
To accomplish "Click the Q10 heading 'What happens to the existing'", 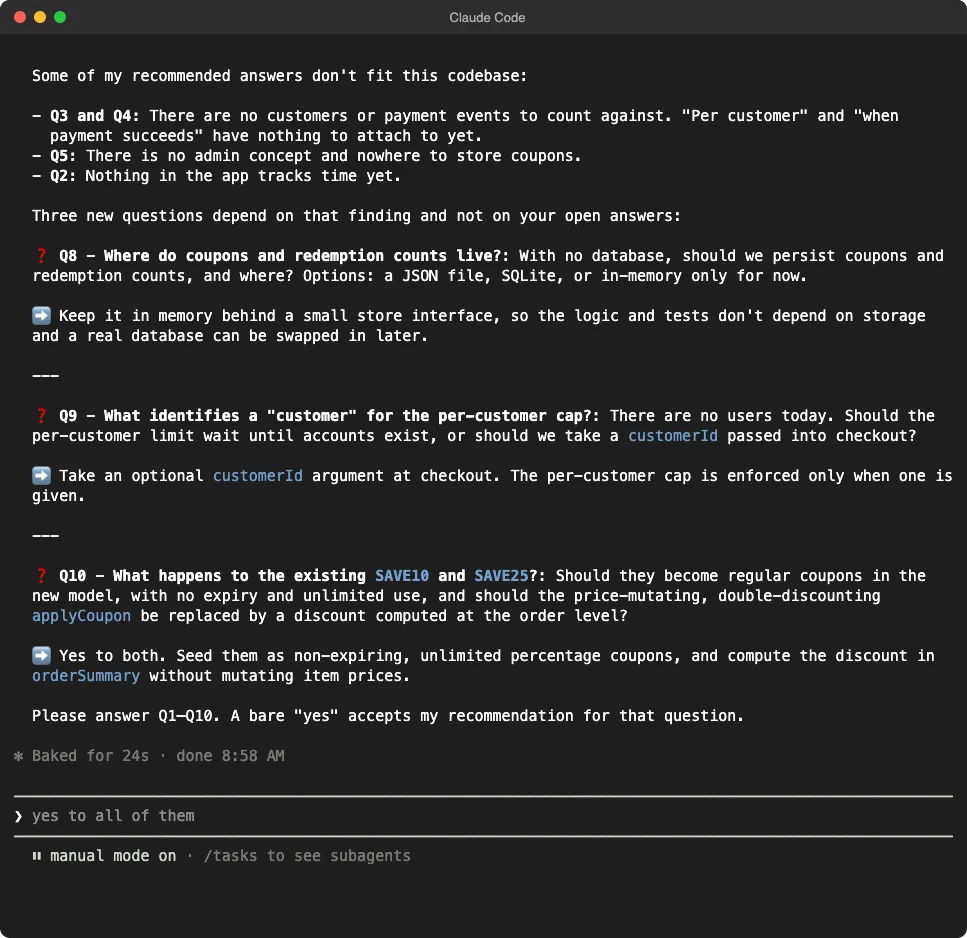I will [x=239, y=576].
